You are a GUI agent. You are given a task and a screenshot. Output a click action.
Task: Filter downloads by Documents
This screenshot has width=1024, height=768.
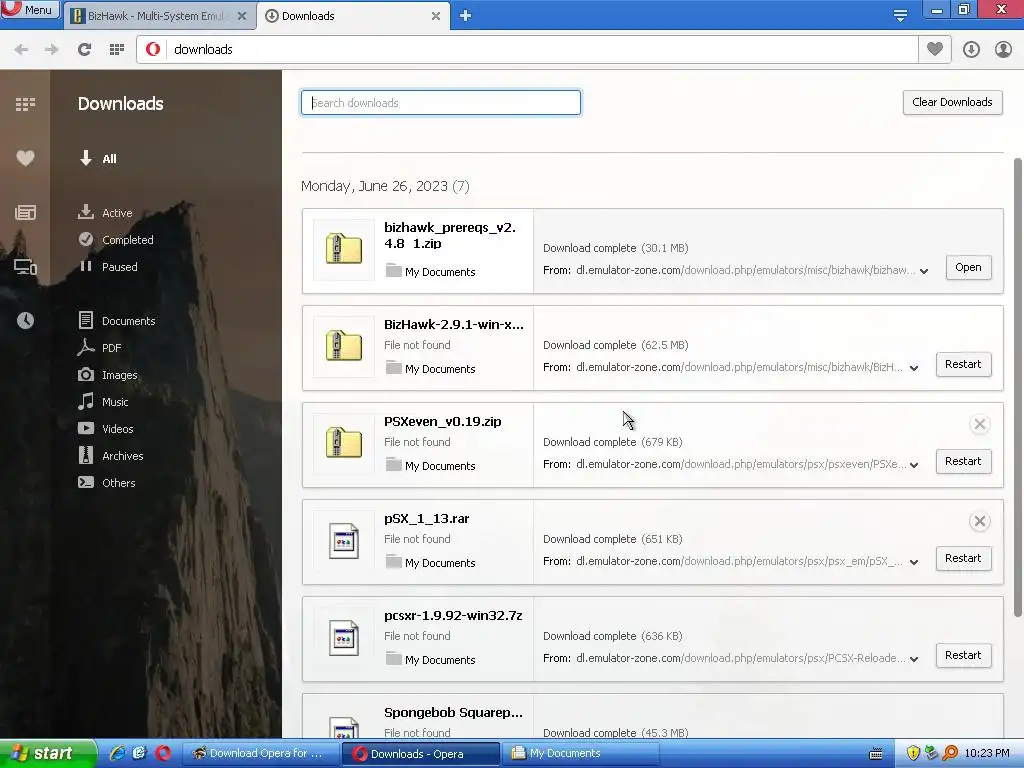pyautogui.click(x=116, y=321)
